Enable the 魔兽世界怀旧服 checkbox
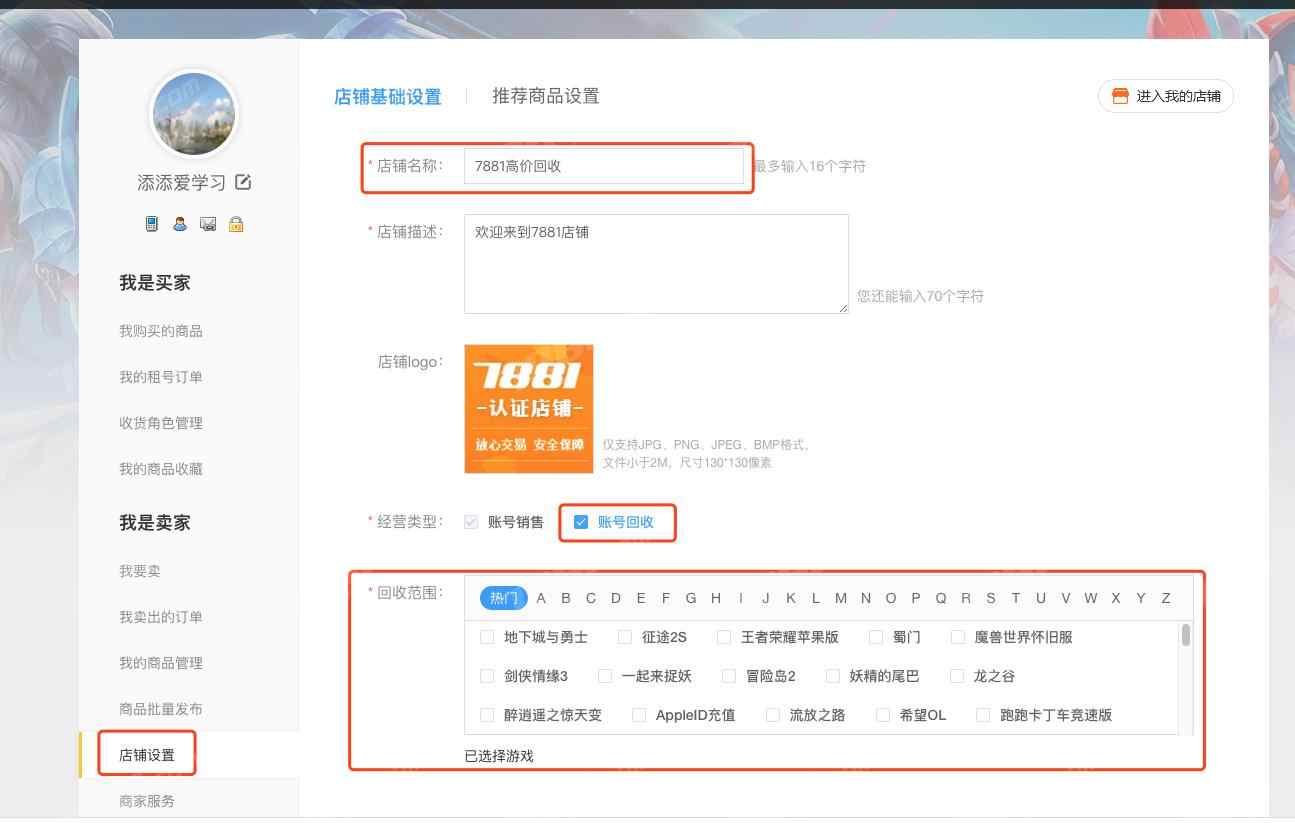The height and width of the screenshot is (823, 1295). pos(957,637)
